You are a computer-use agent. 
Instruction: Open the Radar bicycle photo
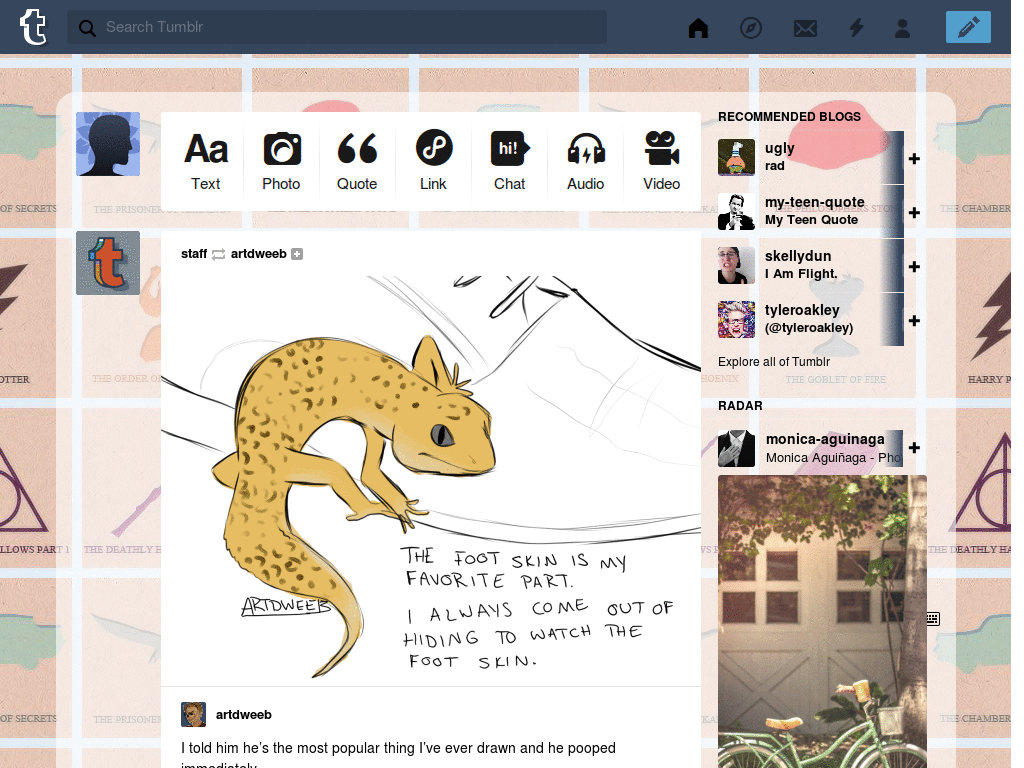pyautogui.click(x=822, y=622)
